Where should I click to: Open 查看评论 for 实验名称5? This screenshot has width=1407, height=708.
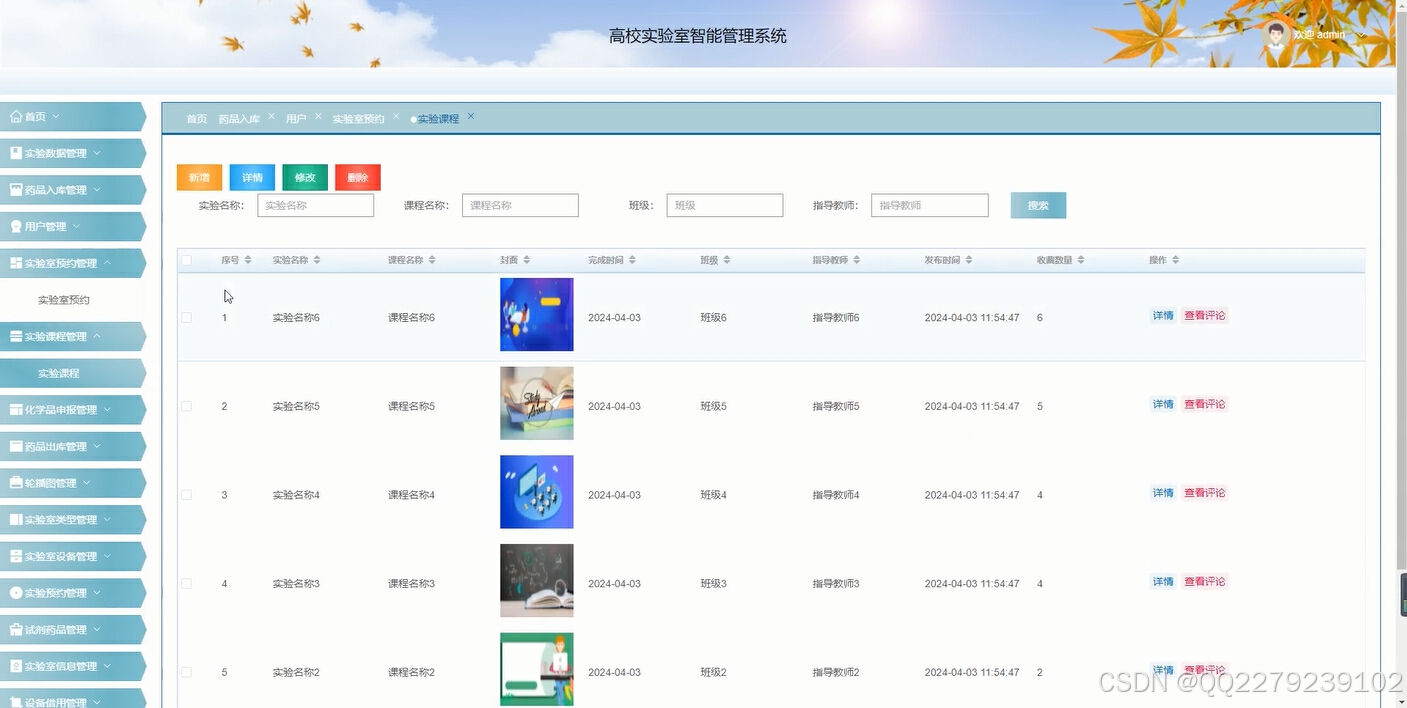tap(1204, 404)
